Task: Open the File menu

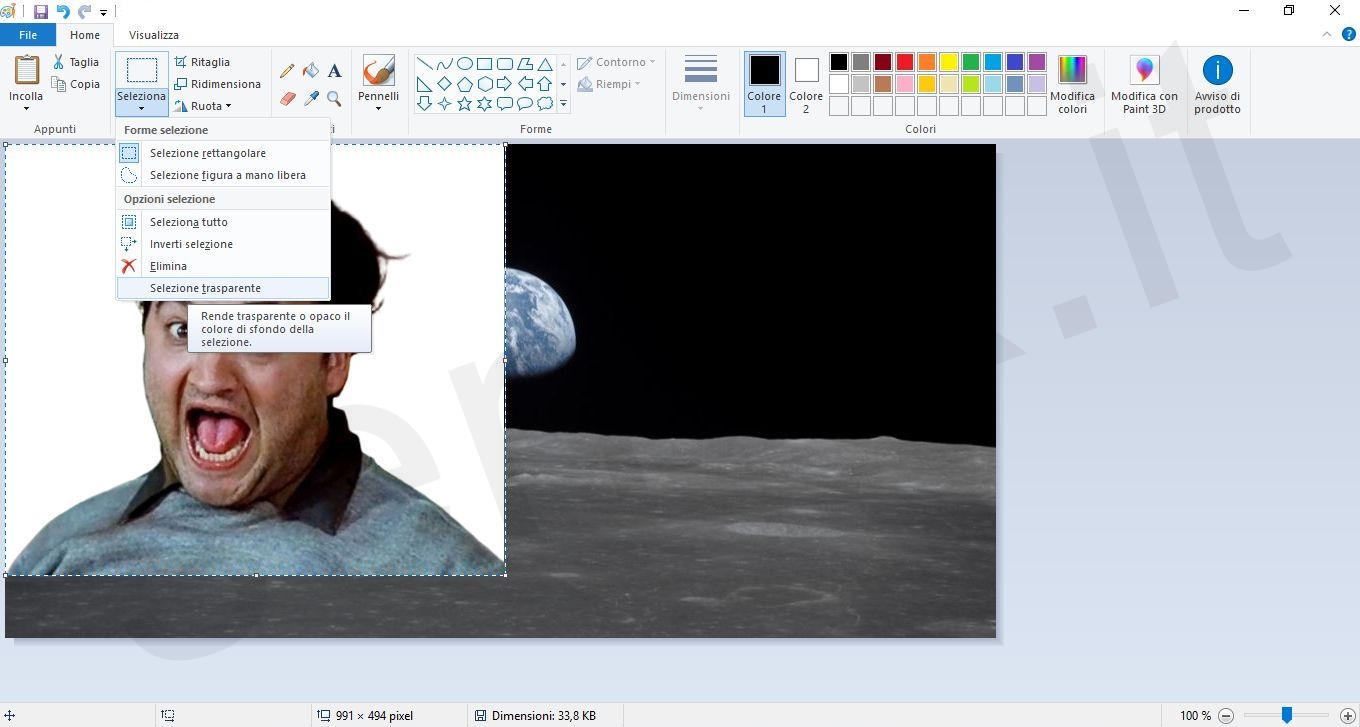Action: coord(28,35)
